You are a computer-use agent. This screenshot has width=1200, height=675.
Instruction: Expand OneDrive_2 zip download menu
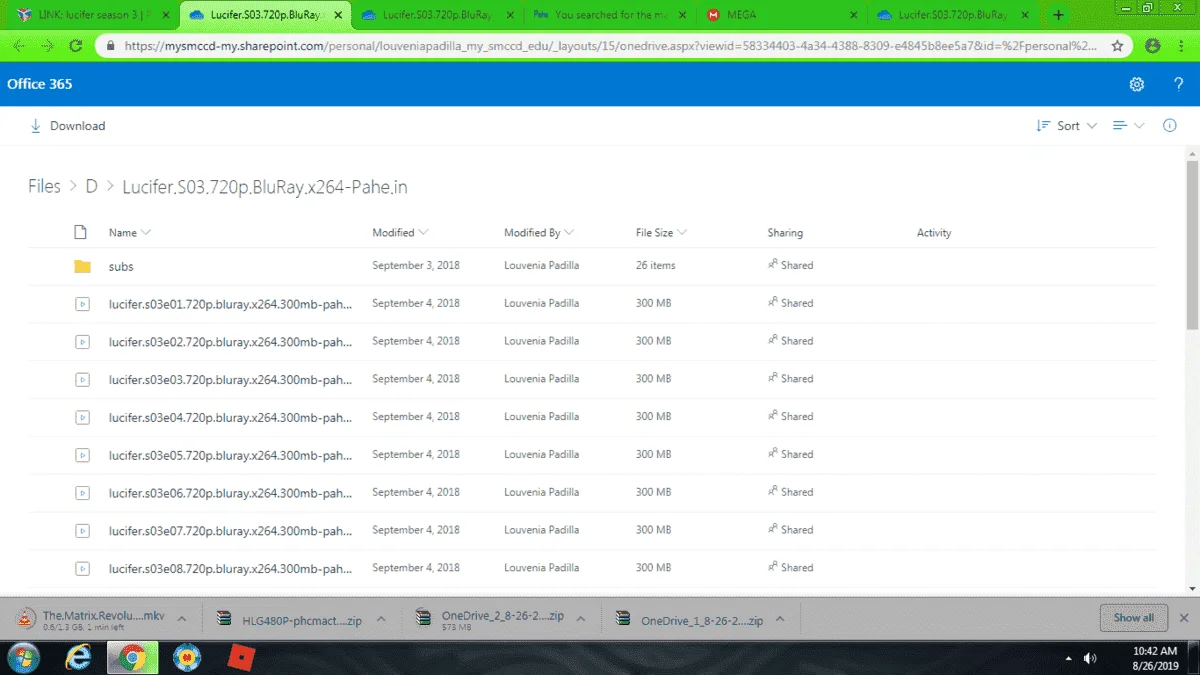[582, 619]
